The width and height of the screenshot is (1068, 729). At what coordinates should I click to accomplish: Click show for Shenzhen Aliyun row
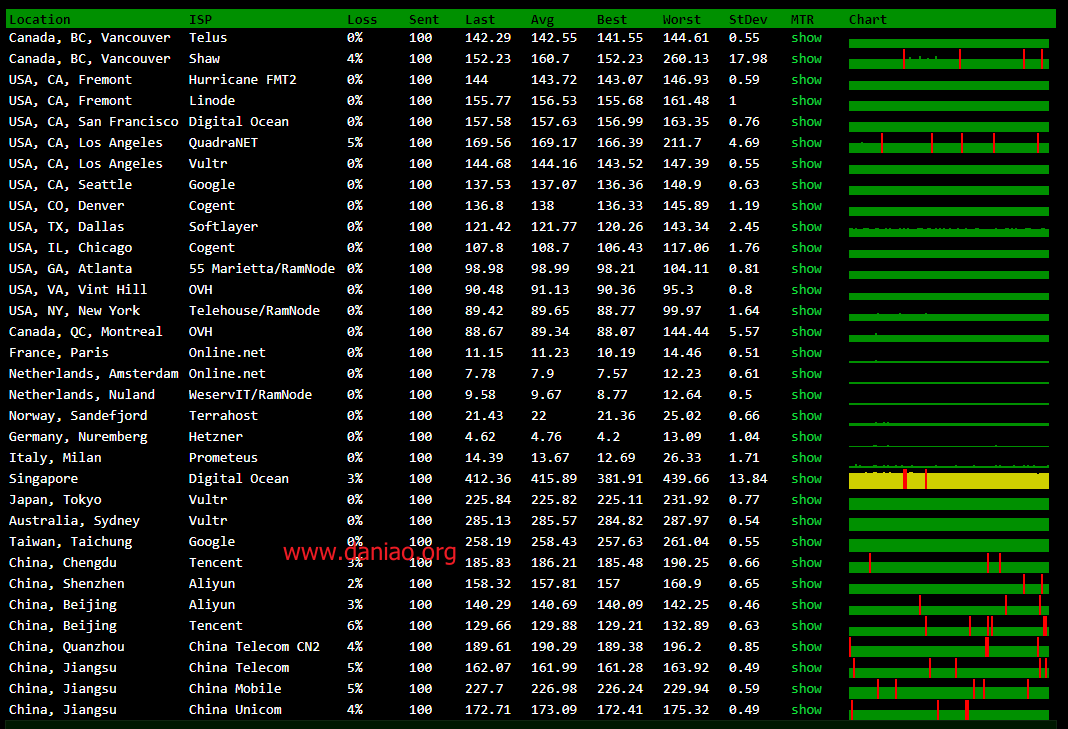806,584
